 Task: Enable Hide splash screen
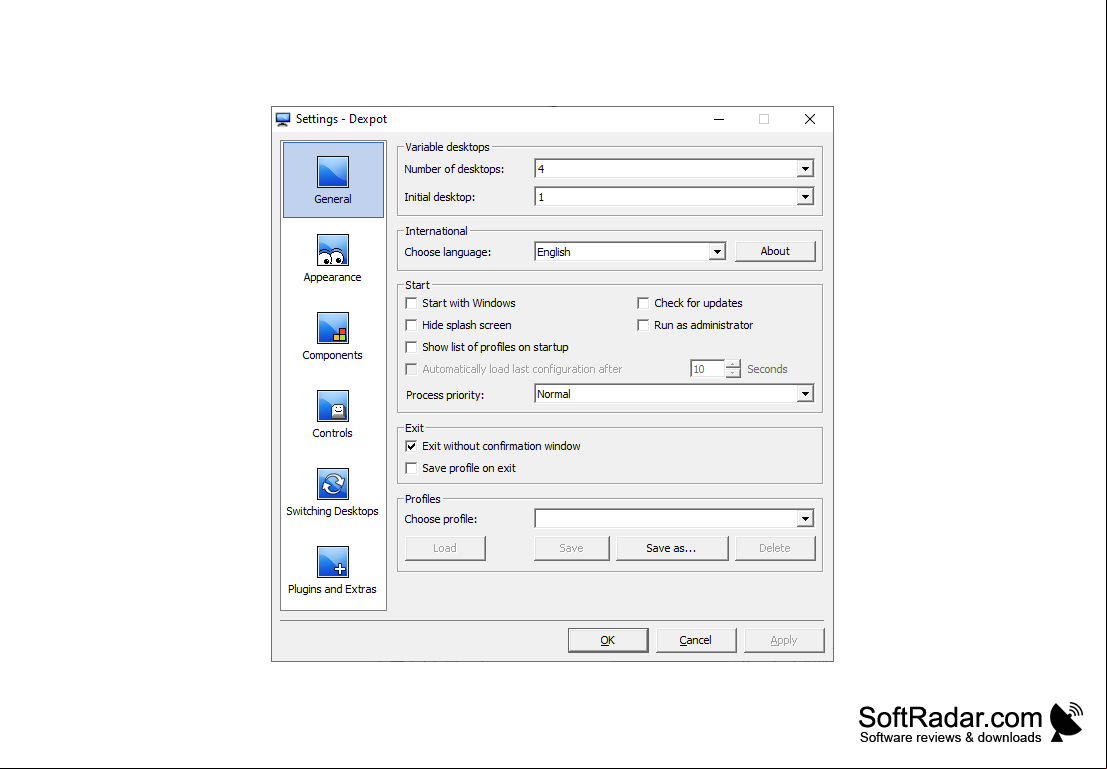tap(411, 325)
